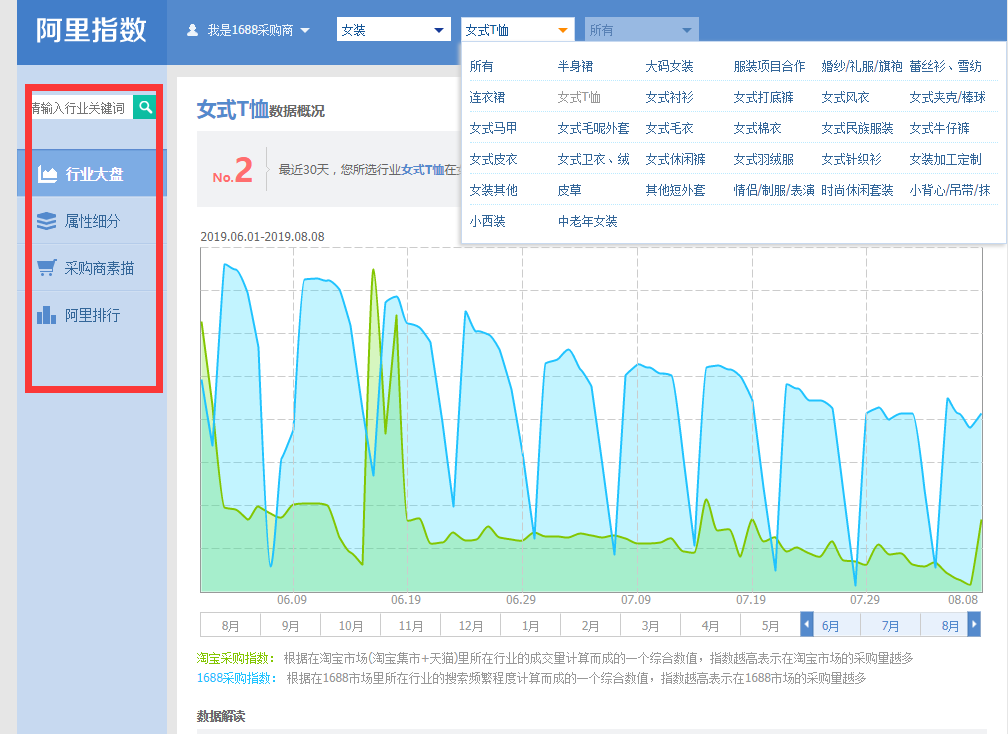Viewport: 1008px width, 734px height.
Task: Click the 女式T恤 link in ranking sentence
Action: 422,169
